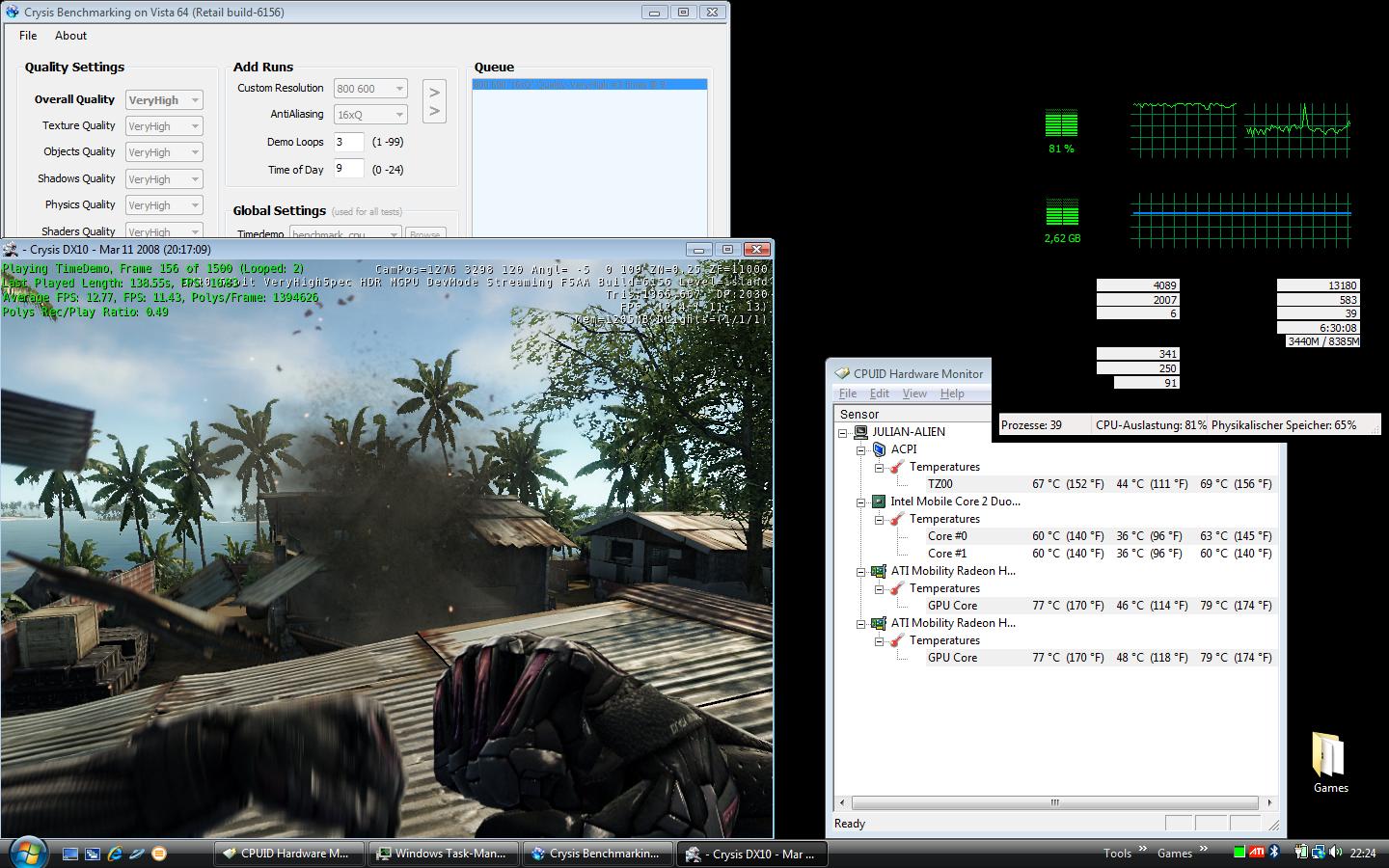The height and width of the screenshot is (868, 1389).
Task: Open About menu in Crysis Benchmarking
Action: point(70,36)
